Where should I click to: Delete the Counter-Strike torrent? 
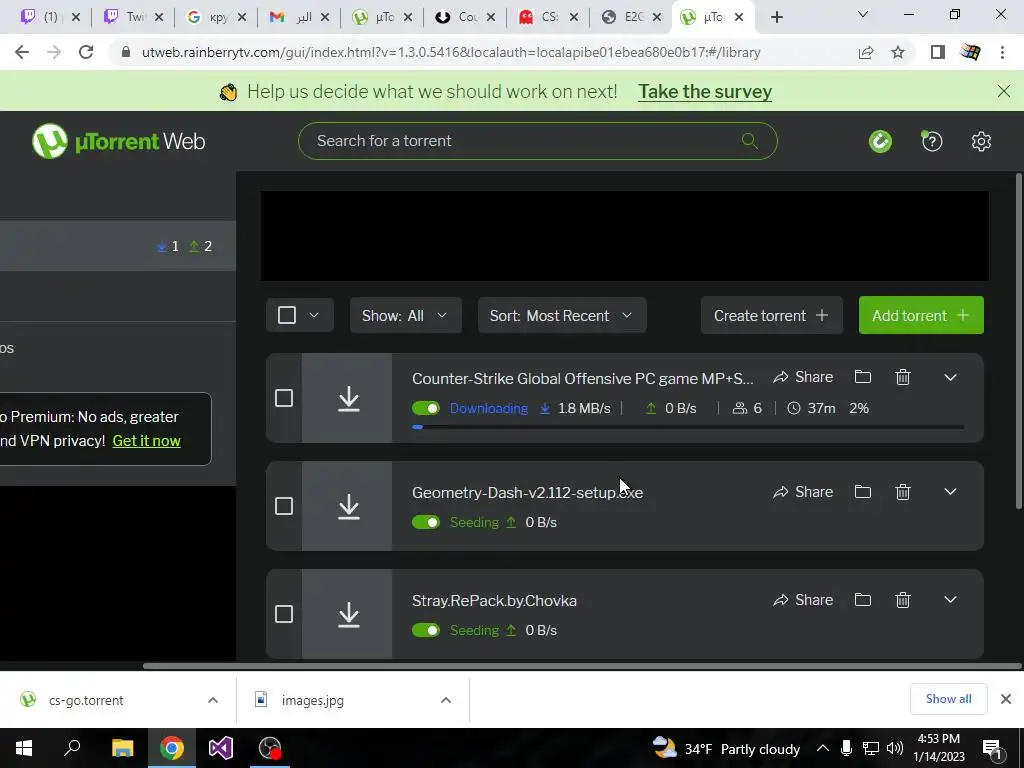tap(903, 377)
